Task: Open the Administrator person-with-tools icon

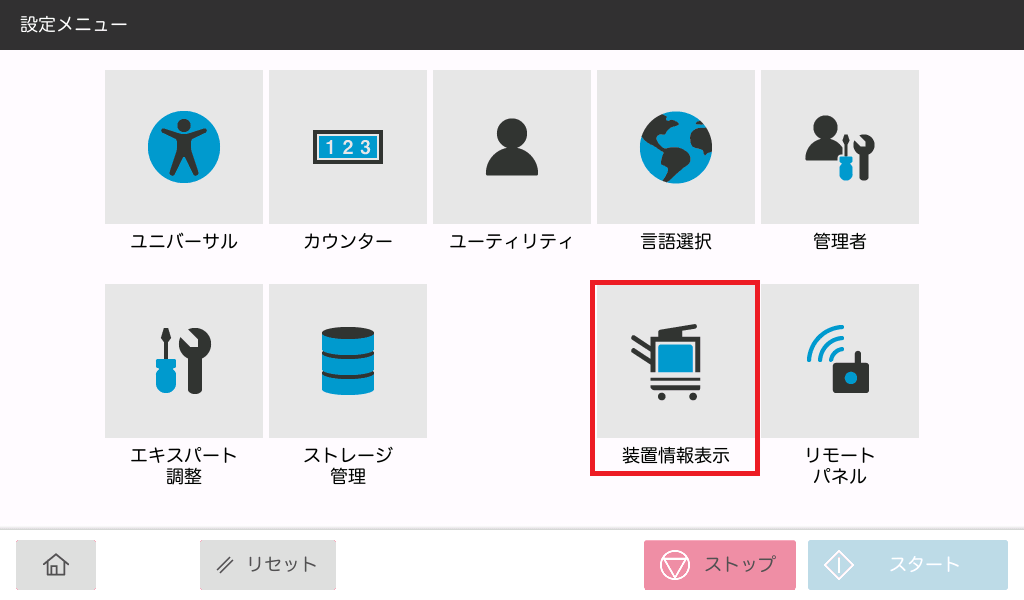Action: coord(840,147)
